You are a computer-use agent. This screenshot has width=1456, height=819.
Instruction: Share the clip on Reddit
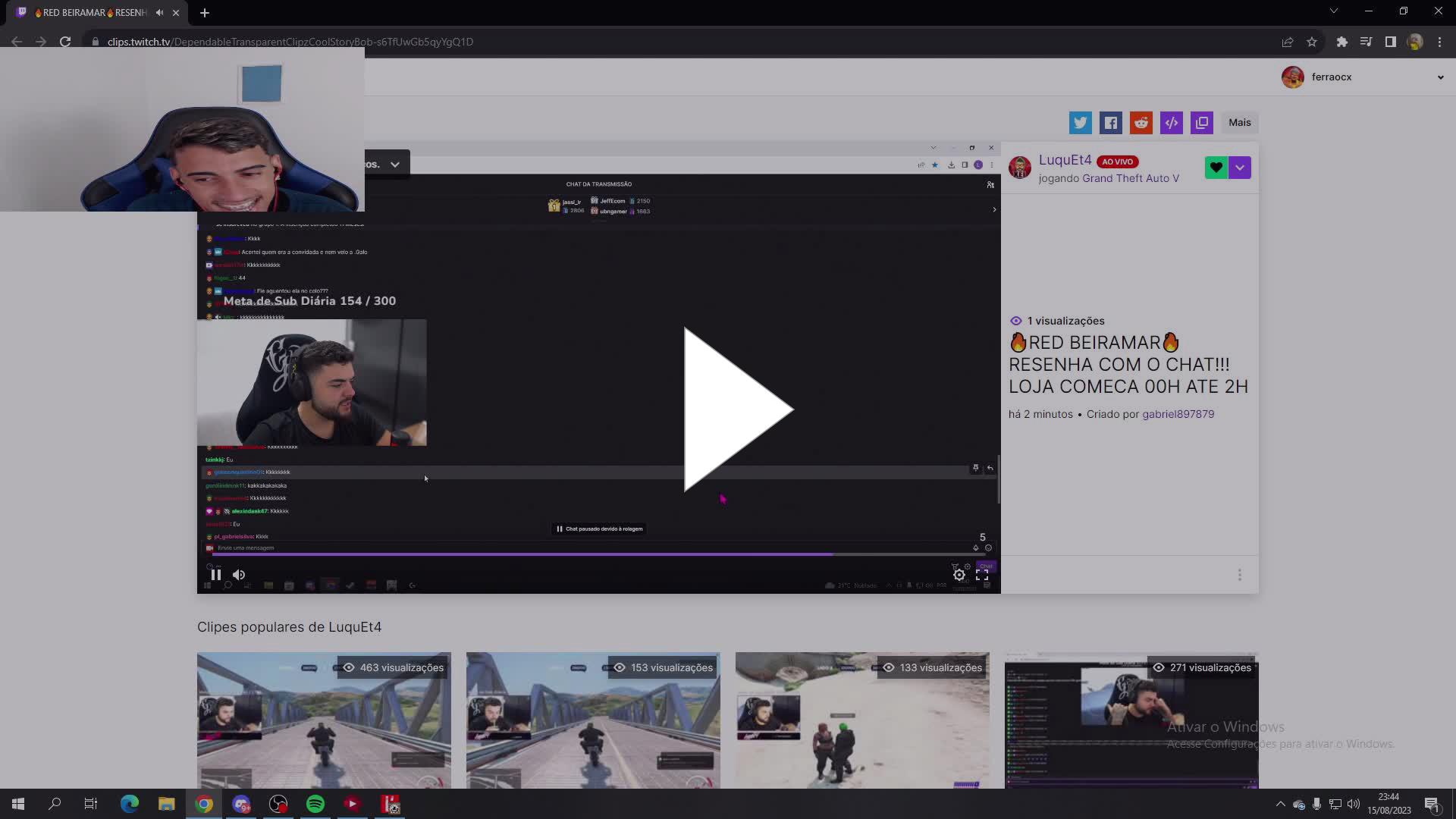(x=1141, y=122)
